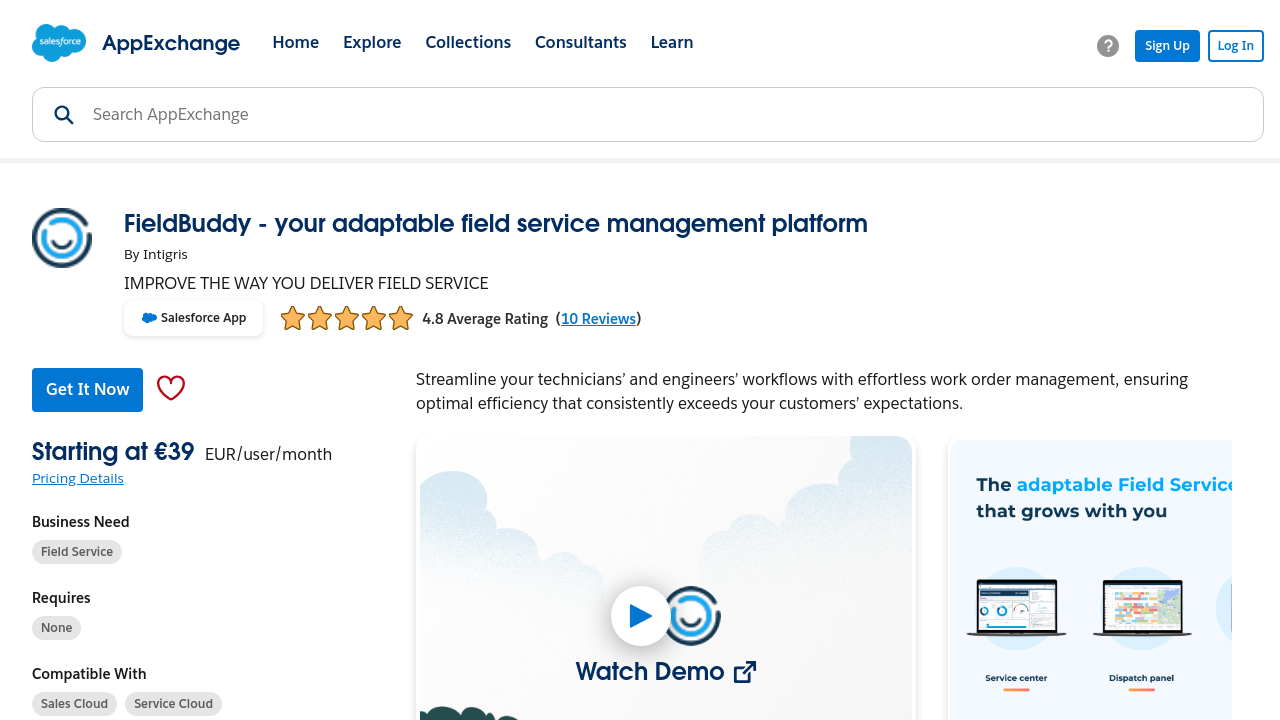This screenshot has width=1280, height=720.
Task: Open the help question mark icon
Action: [1108, 46]
